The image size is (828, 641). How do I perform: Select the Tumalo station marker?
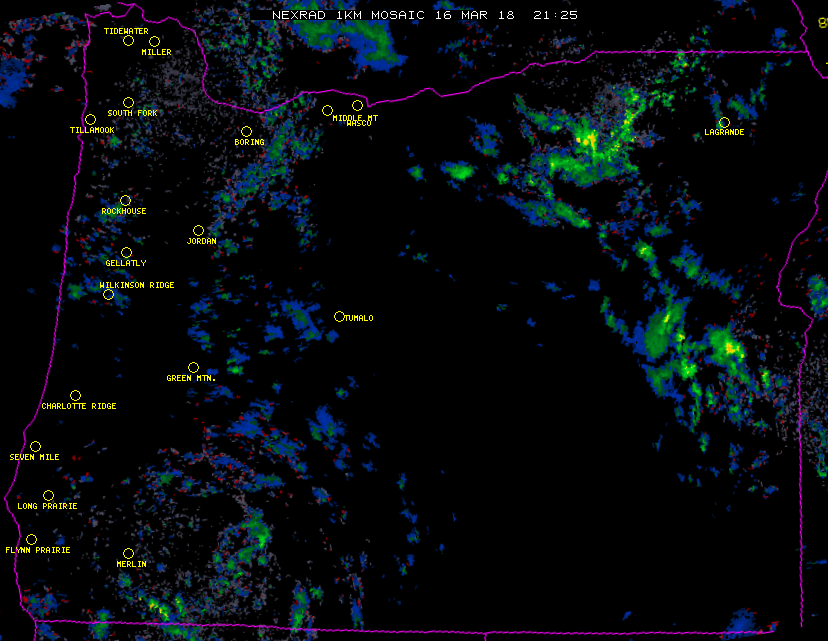339,317
